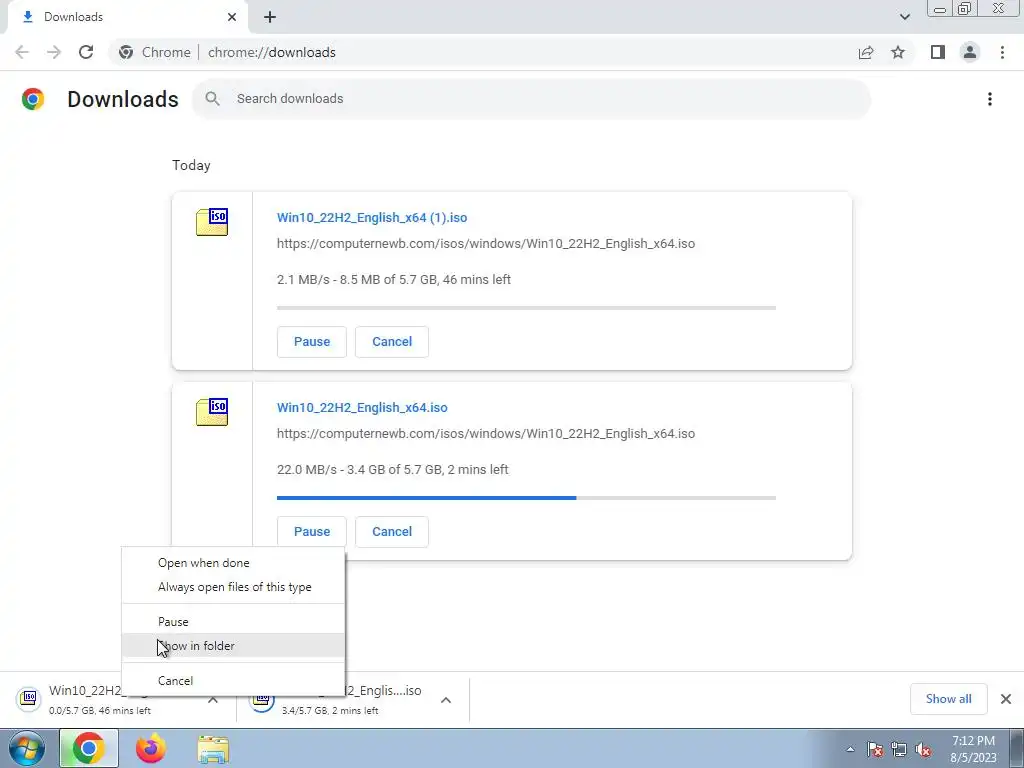Click the shelf ISO icon at 3.4/5.7 GB
This screenshot has width=1024, height=768.
262,703
